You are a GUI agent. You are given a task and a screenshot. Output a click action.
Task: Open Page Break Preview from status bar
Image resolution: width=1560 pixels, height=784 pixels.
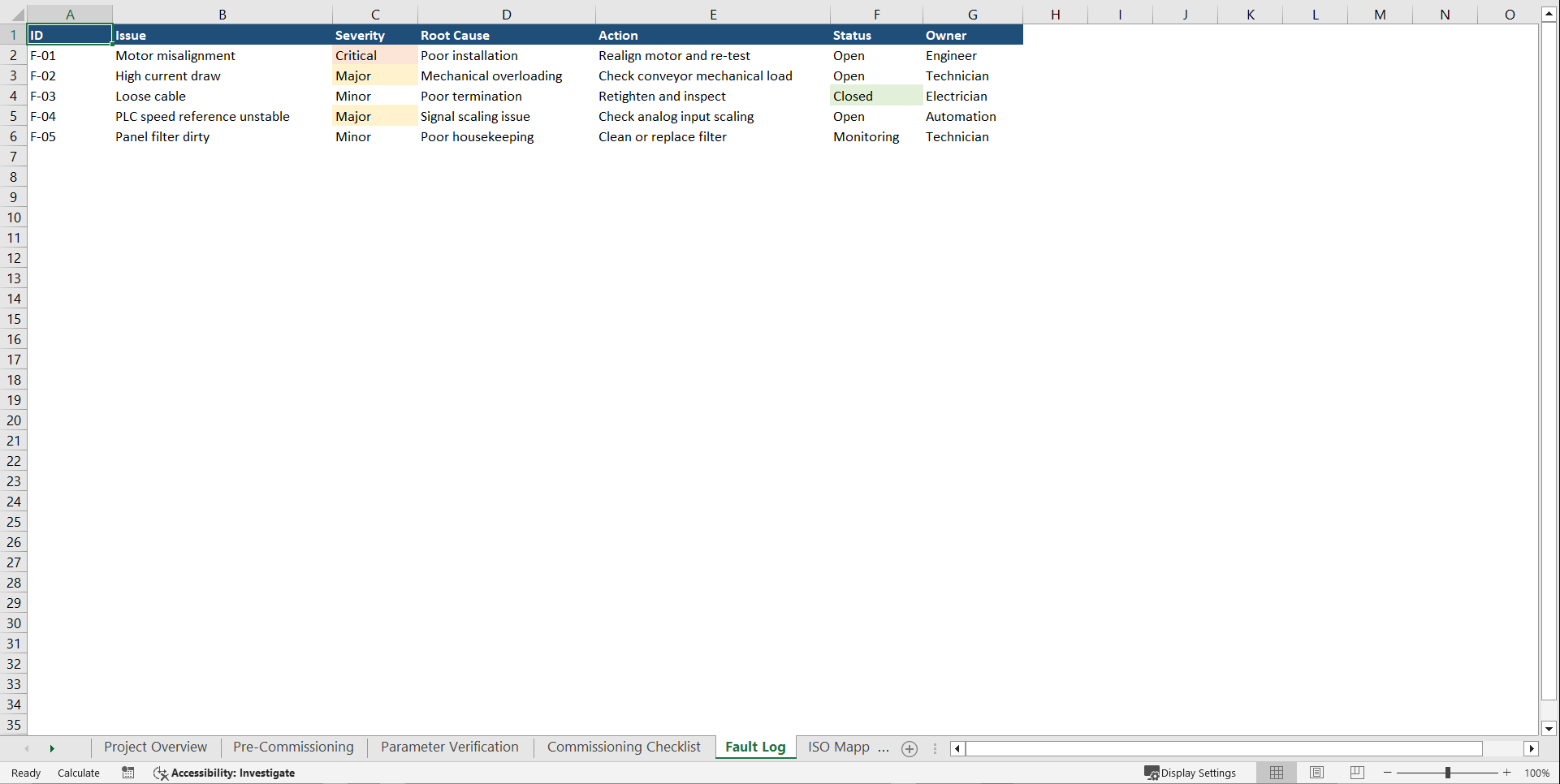[x=1357, y=773]
